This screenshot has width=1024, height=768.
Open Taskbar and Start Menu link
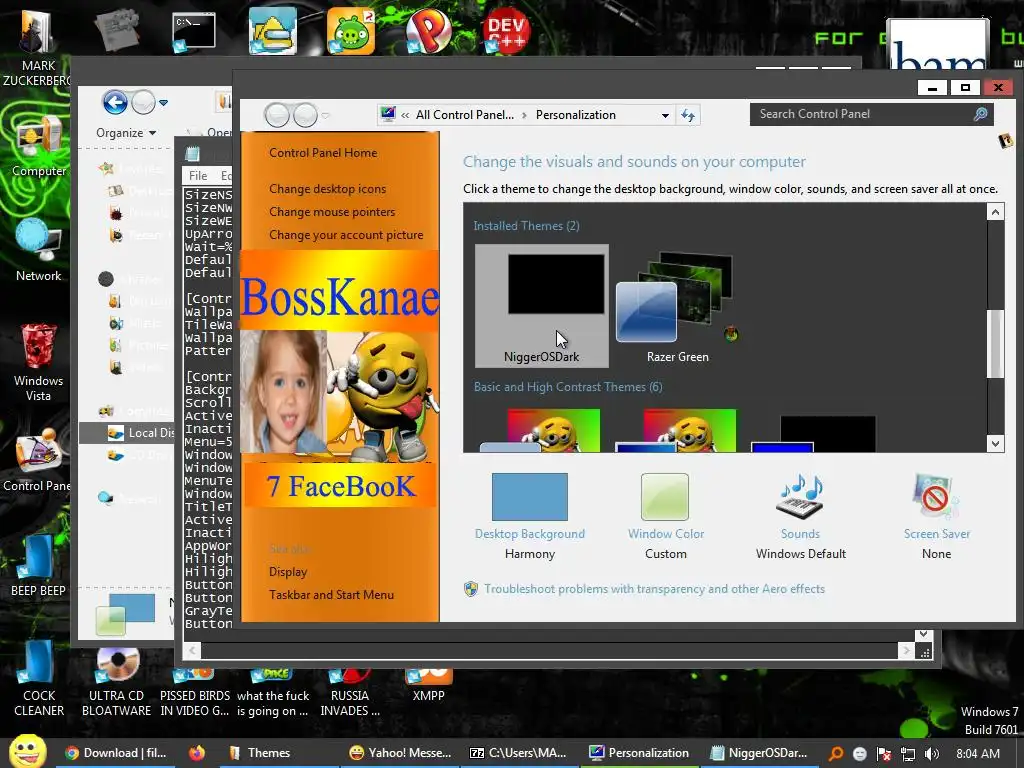point(331,595)
